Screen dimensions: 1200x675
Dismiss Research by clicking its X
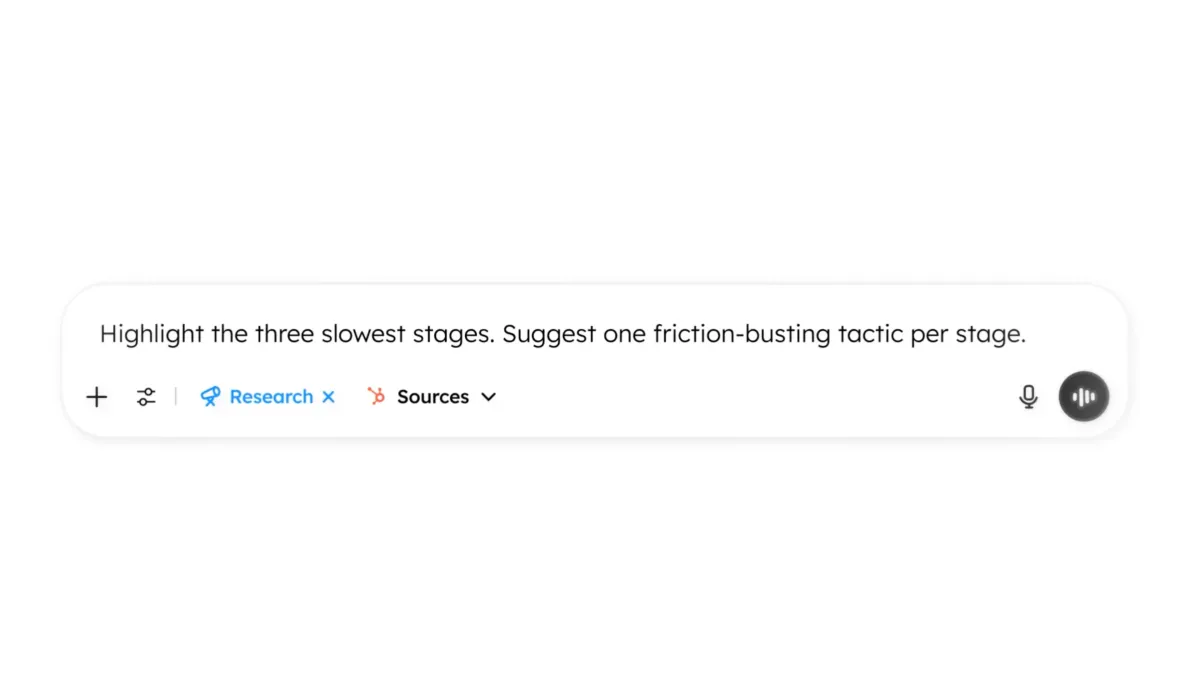click(x=329, y=397)
